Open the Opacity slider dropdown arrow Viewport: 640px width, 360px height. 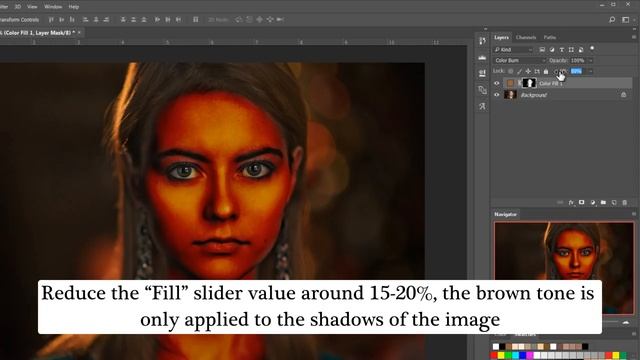point(590,60)
